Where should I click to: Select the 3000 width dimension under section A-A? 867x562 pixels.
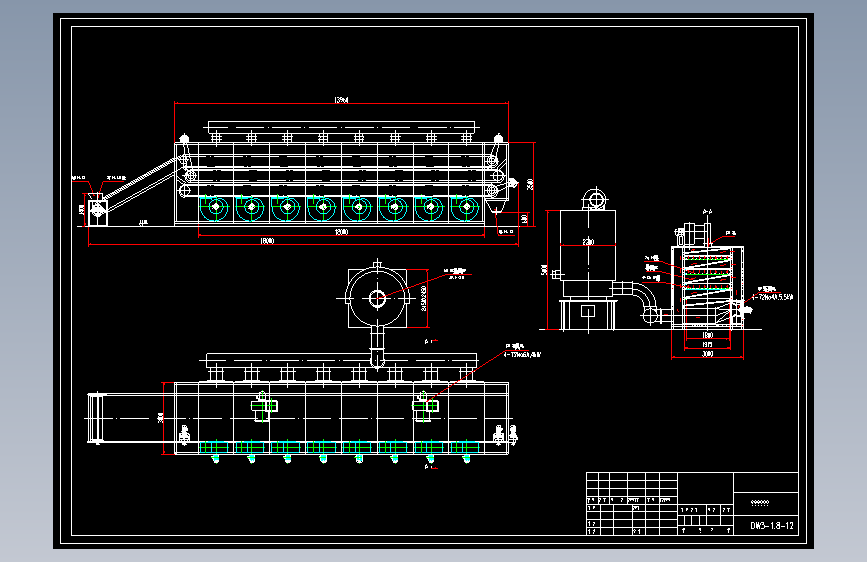click(707, 354)
